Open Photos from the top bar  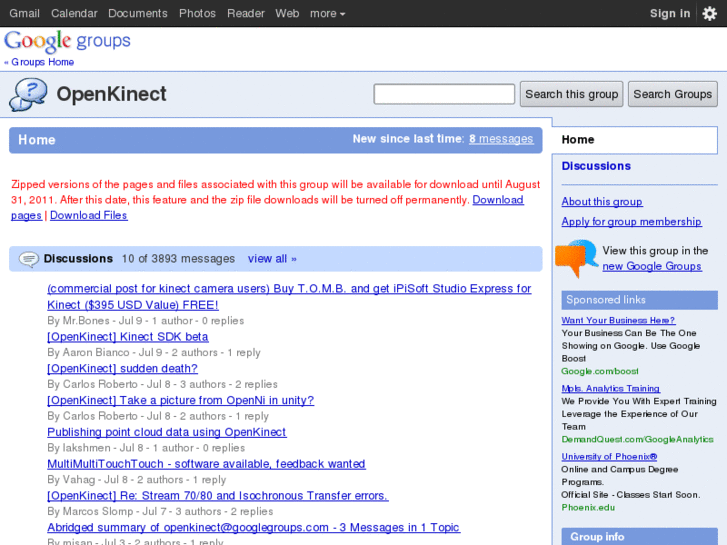[198, 13]
